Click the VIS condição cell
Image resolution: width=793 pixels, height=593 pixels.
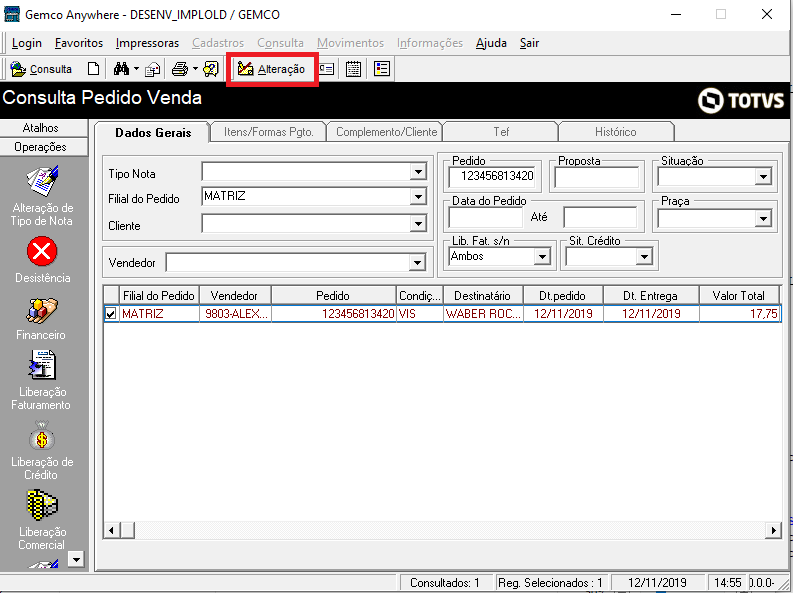[x=419, y=314]
